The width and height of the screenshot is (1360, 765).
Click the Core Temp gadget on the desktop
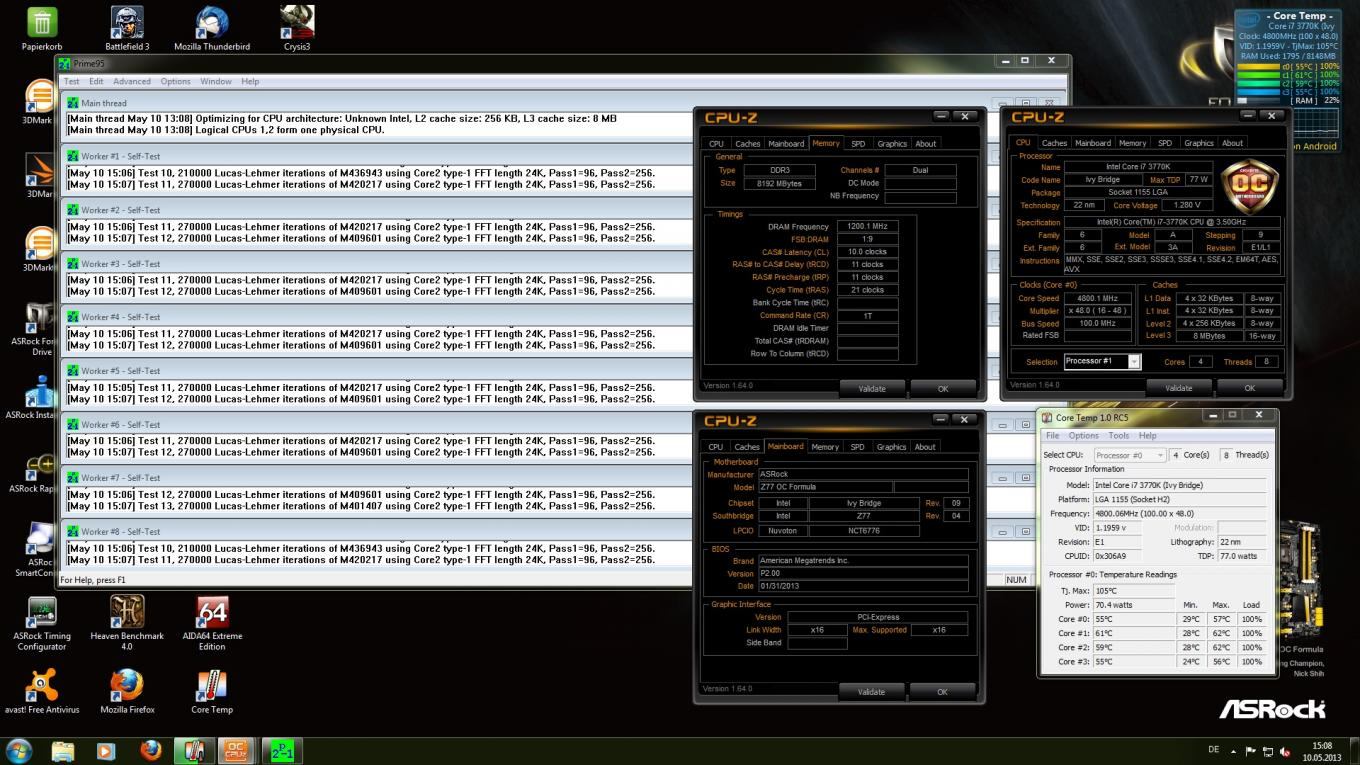pos(1288,80)
